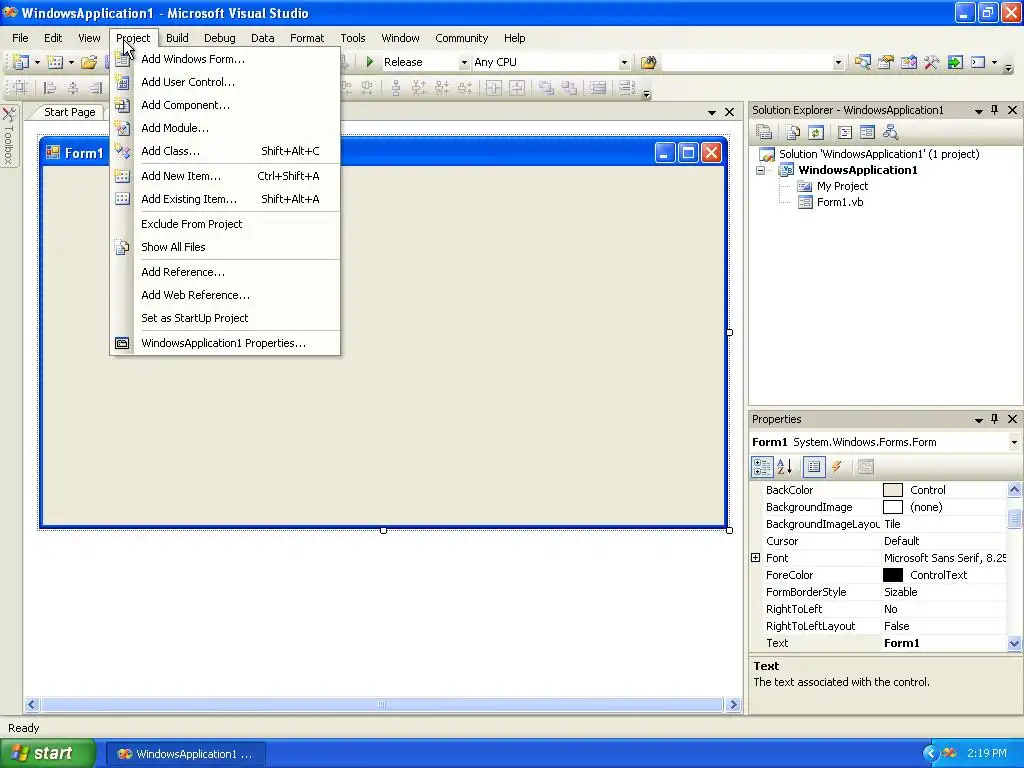Screen dimensions: 1024x768
Task: Open the Find combo box dropdown arrow
Action: tap(838, 63)
